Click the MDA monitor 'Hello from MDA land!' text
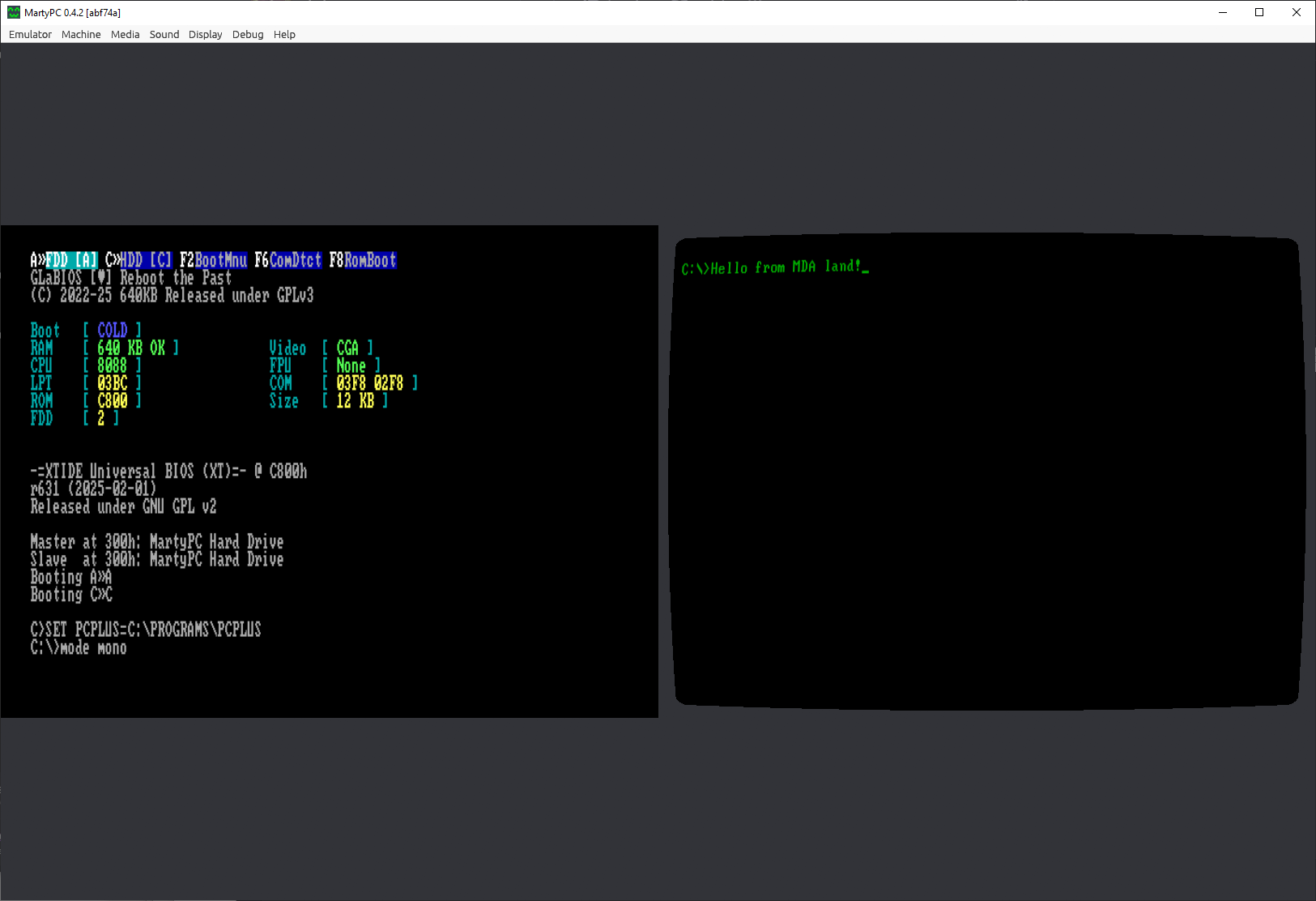Viewport: 1316px width, 901px height. (x=785, y=267)
